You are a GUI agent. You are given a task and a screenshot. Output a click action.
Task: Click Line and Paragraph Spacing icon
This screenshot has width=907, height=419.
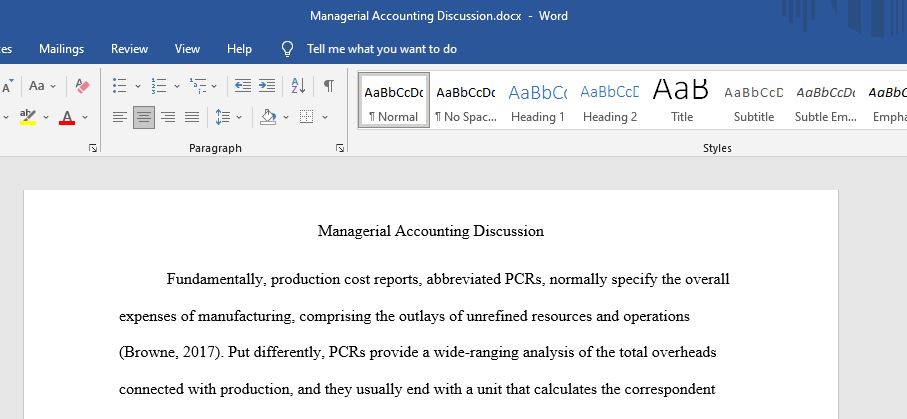[x=223, y=117]
